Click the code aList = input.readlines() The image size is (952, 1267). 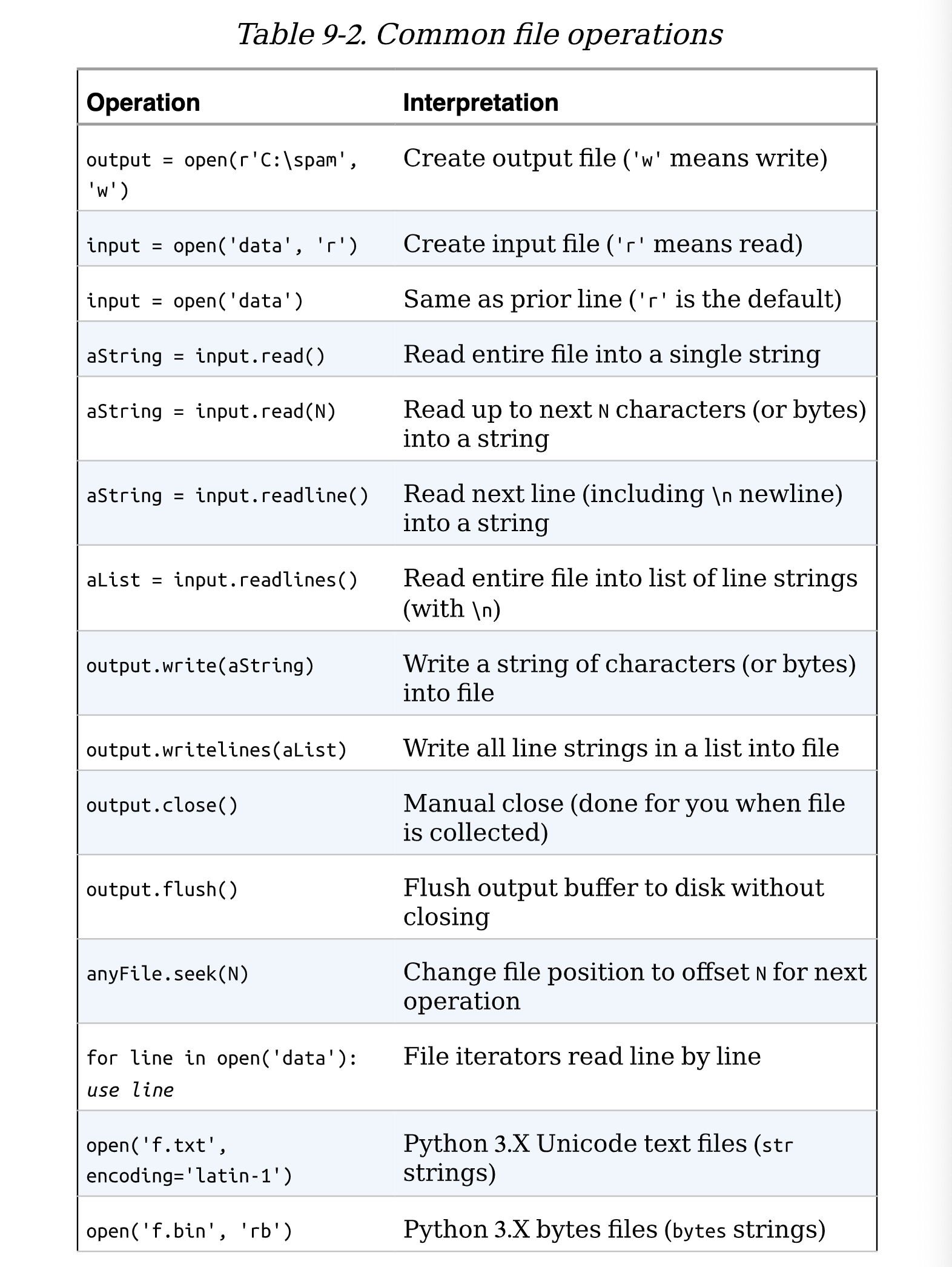click(x=222, y=580)
